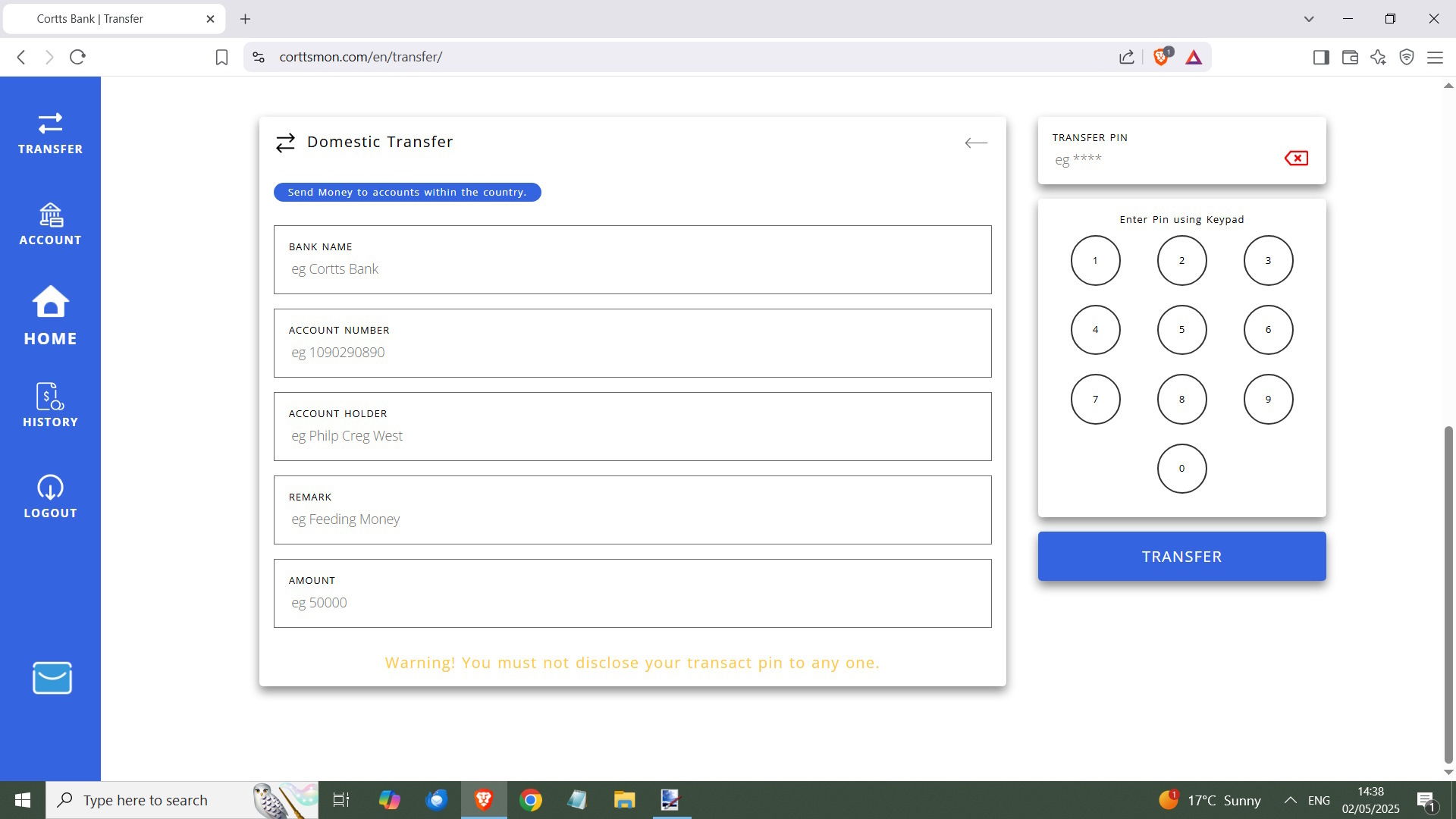Screen dimensions: 1456x819
Task: Click into the Account Number field
Action: pos(632,353)
